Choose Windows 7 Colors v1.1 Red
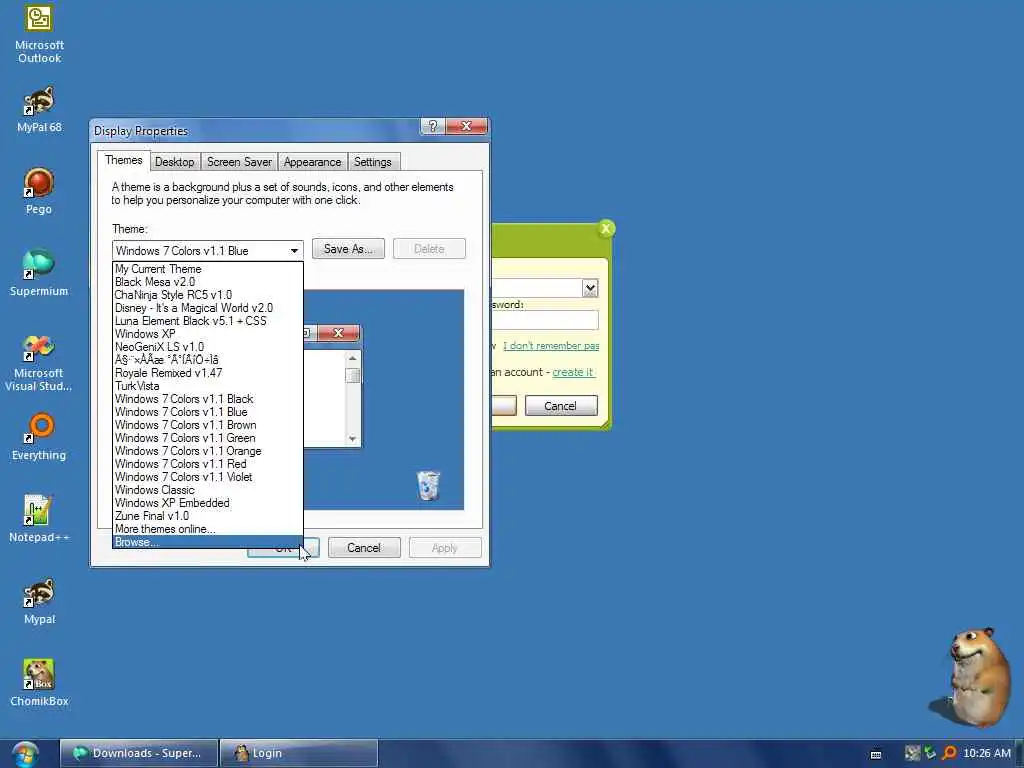 click(208, 464)
